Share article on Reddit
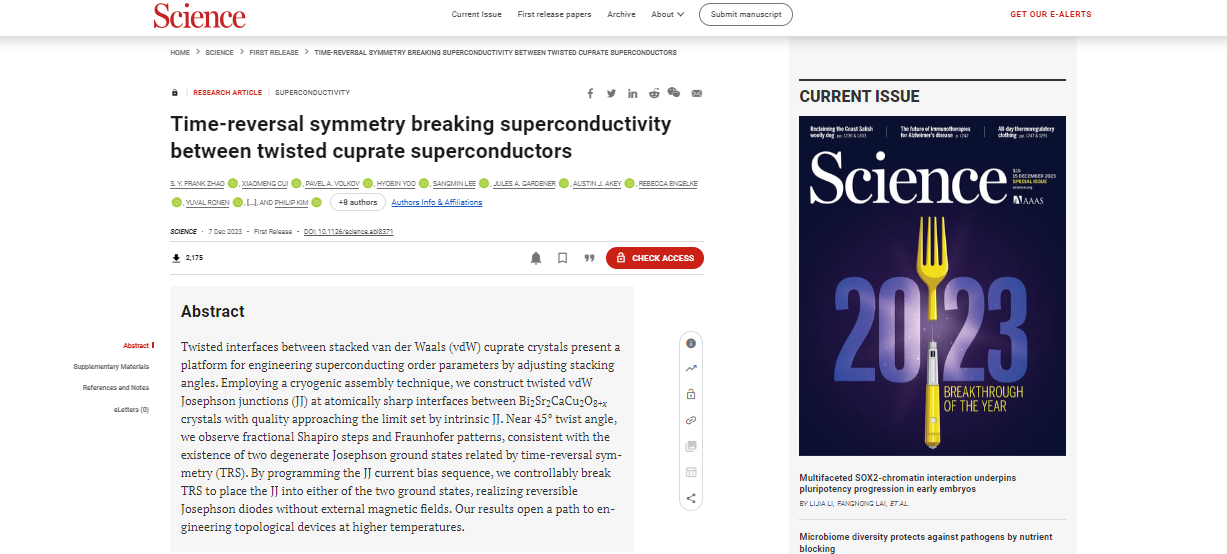 pyautogui.click(x=654, y=93)
